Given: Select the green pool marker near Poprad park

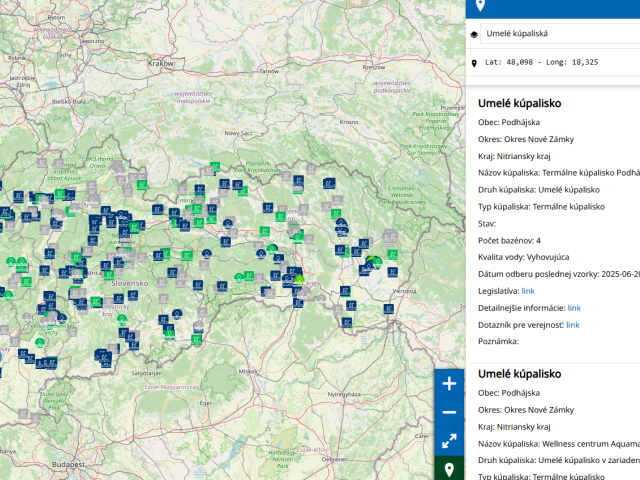Looking at the screenshot, I should pyautogui.click(x=215, y=167).
